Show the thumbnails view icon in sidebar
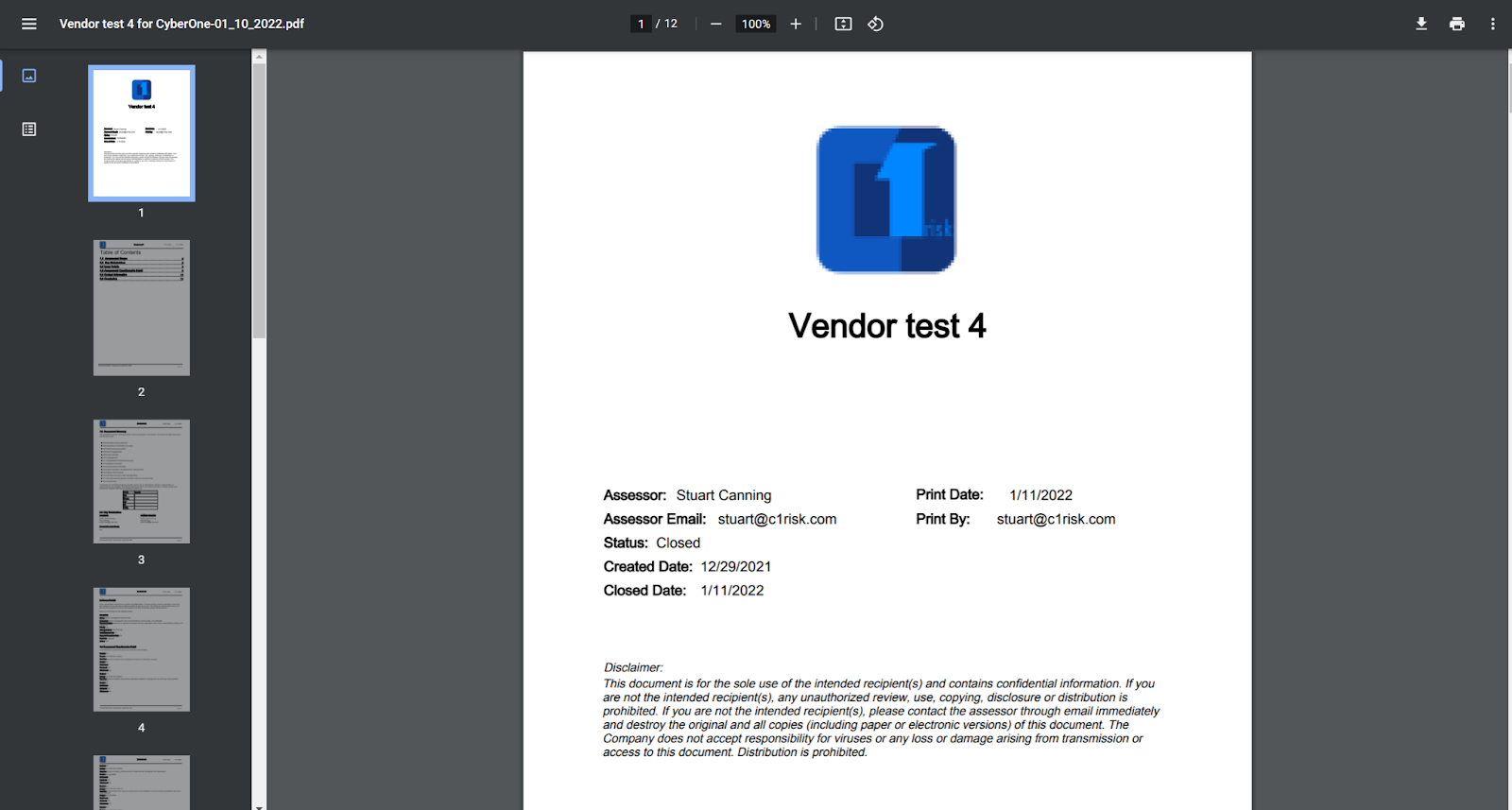The width and height of the screenshot is (1512, 810). pos(29,76)
